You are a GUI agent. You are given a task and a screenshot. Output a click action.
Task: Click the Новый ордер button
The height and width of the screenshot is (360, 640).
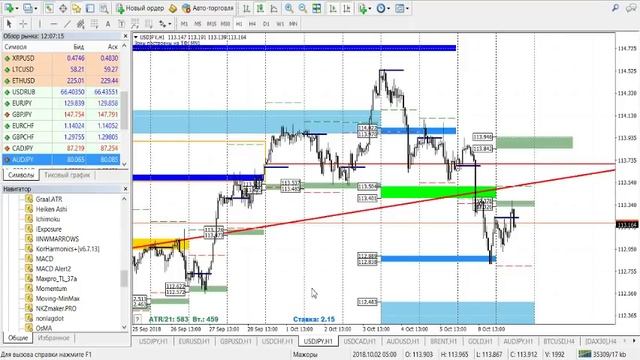(x=140, y=8)
